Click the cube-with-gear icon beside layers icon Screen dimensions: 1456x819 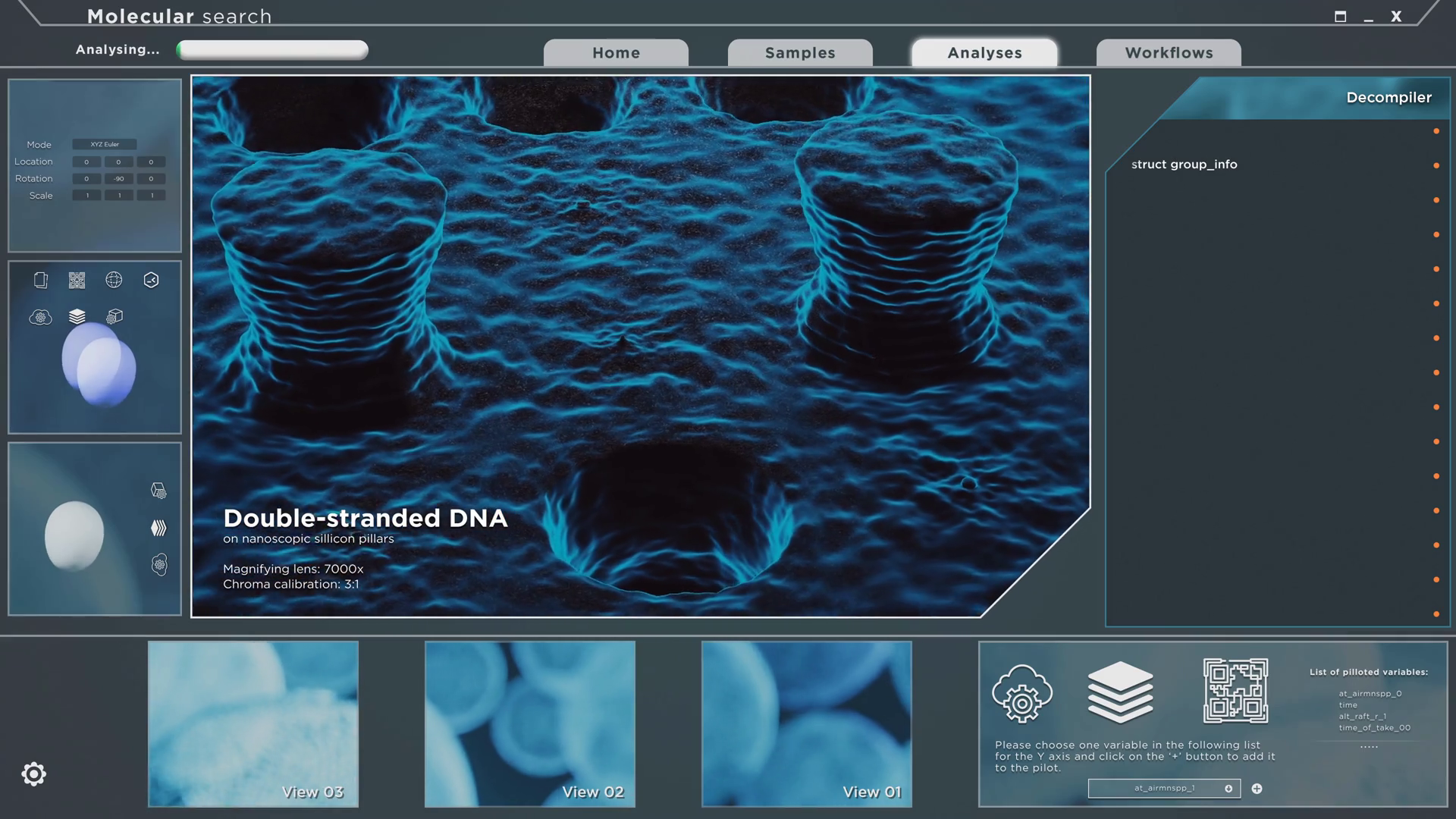coord(115,316)
